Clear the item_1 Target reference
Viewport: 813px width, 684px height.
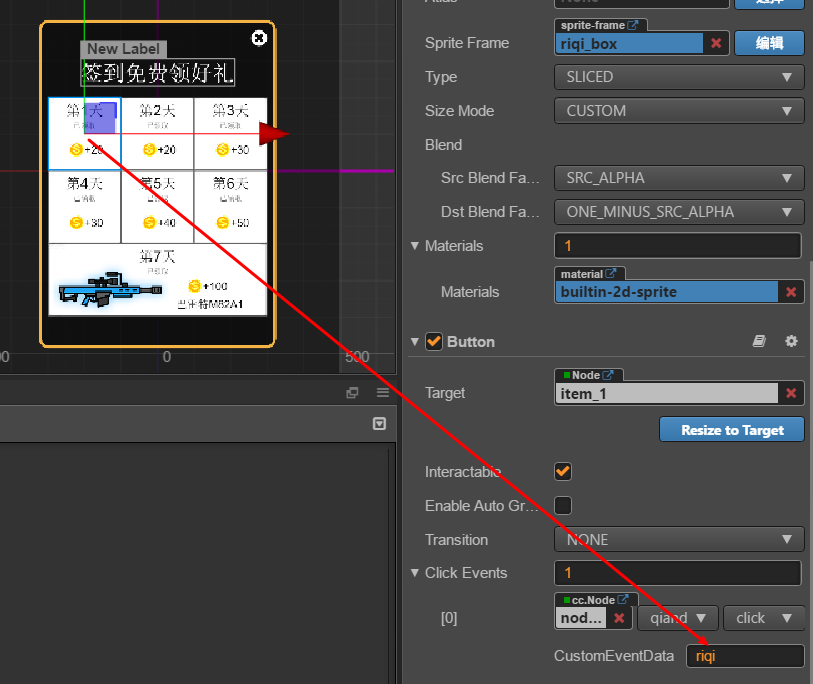pyautogui.click(x=791, y=394)
